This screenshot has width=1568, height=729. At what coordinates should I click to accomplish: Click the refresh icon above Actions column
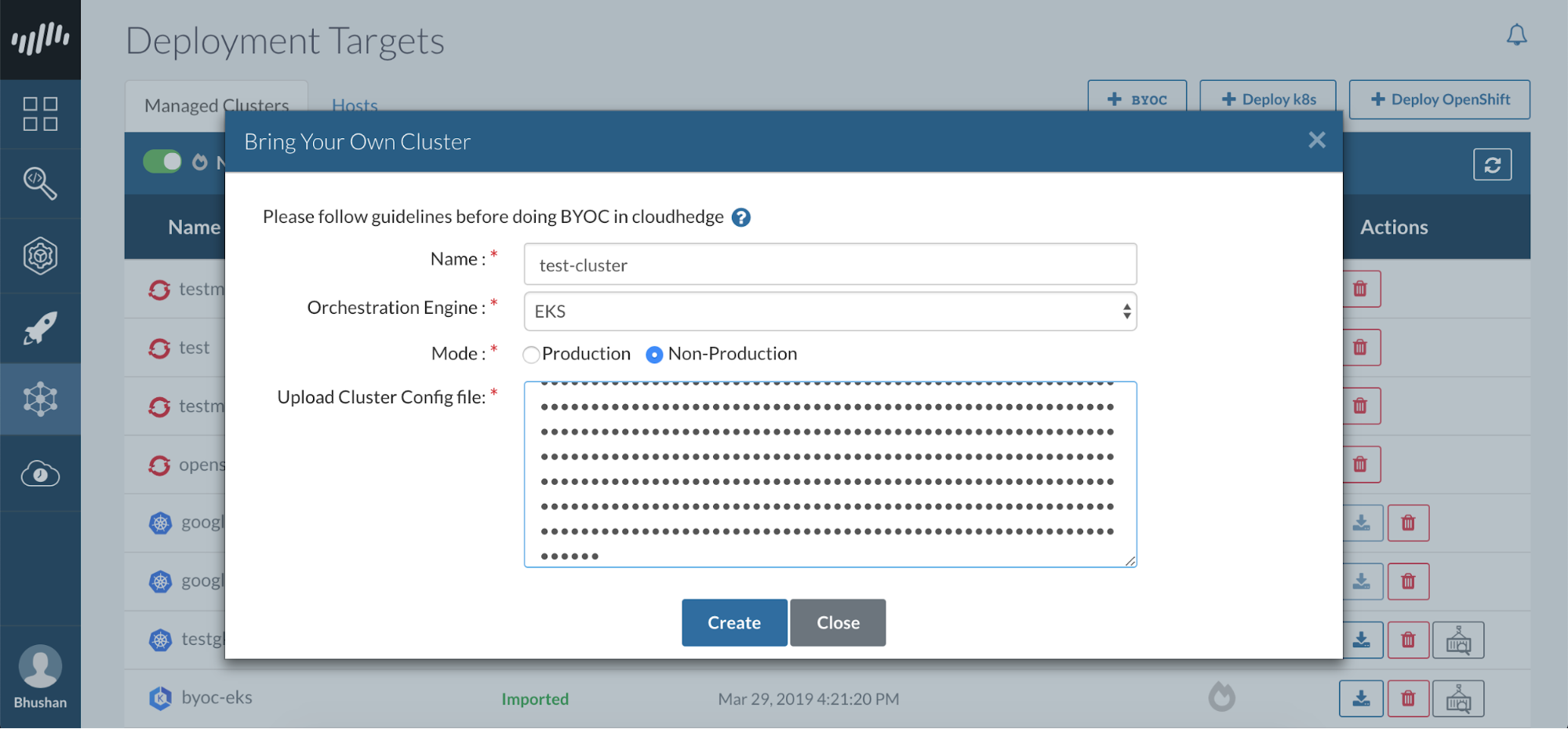pos(1492,165)
